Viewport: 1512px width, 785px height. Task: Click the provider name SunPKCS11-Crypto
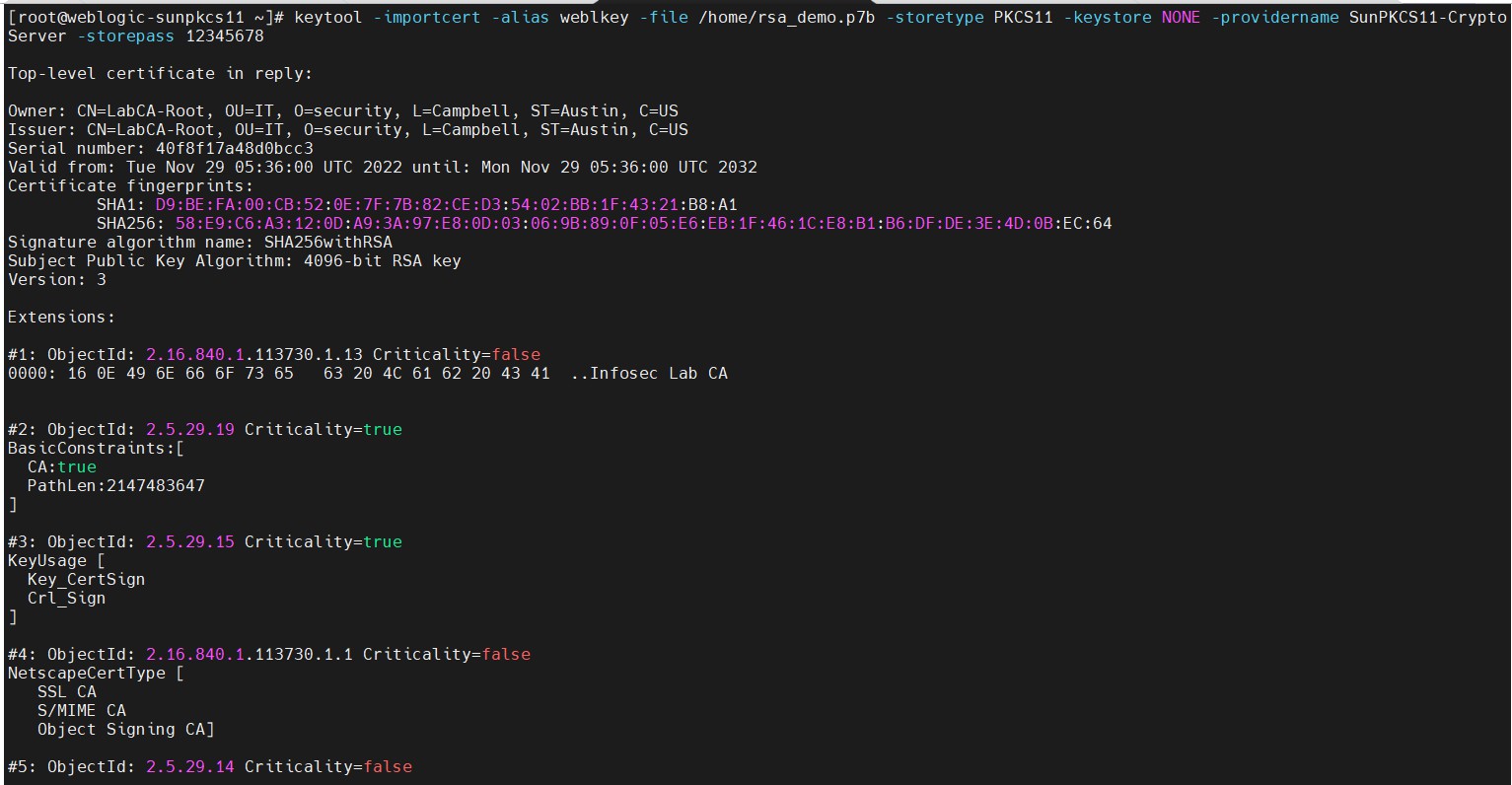tap(1428, 18)
